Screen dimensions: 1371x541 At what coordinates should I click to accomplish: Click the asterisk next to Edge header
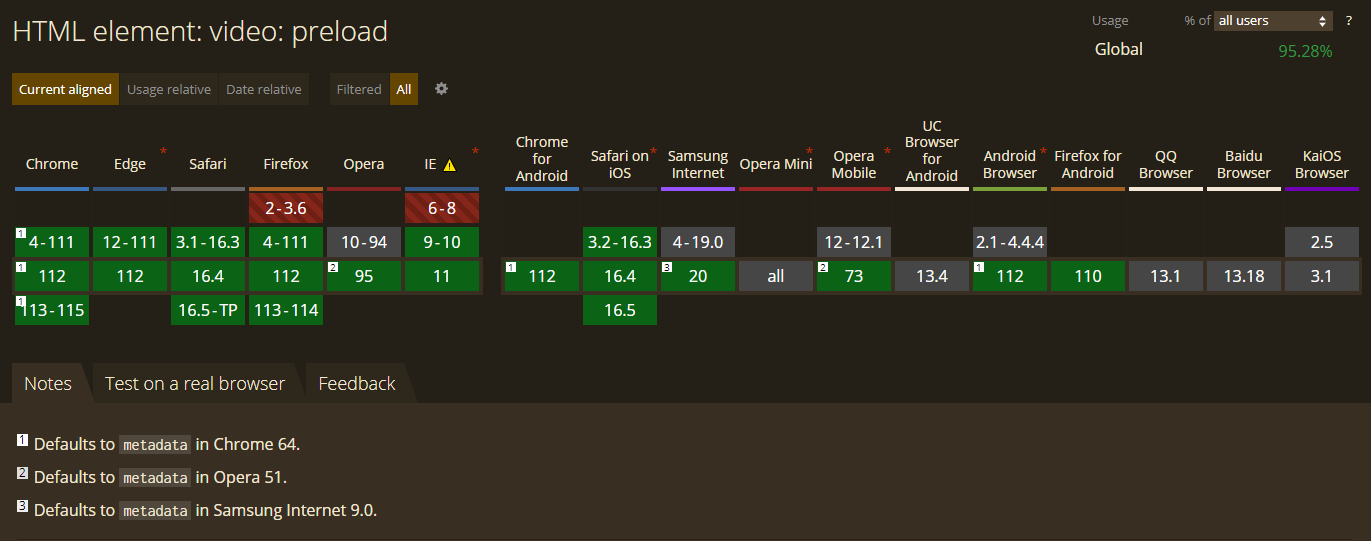pyautogui.click(x=163, y=152)
